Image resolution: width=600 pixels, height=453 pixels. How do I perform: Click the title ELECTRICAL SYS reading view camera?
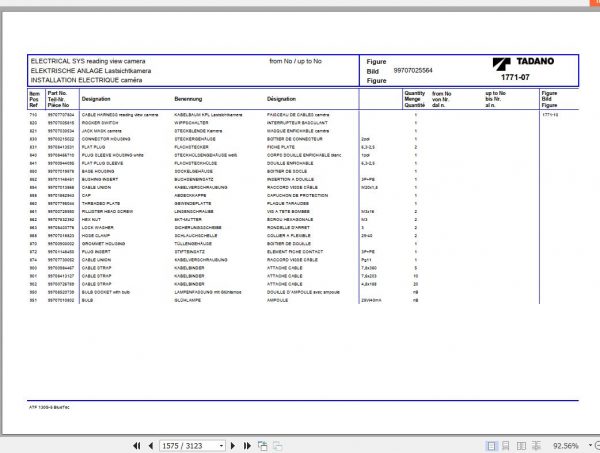click(x=88, y=61)
